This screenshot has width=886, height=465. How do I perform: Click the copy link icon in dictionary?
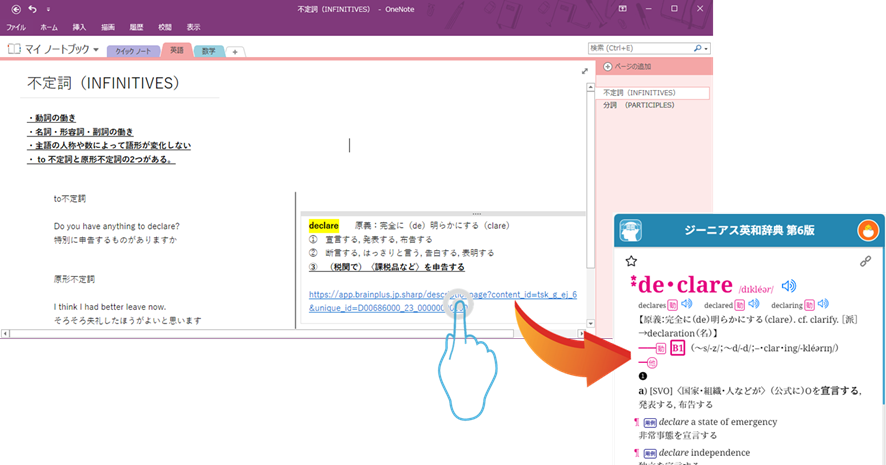865,261
